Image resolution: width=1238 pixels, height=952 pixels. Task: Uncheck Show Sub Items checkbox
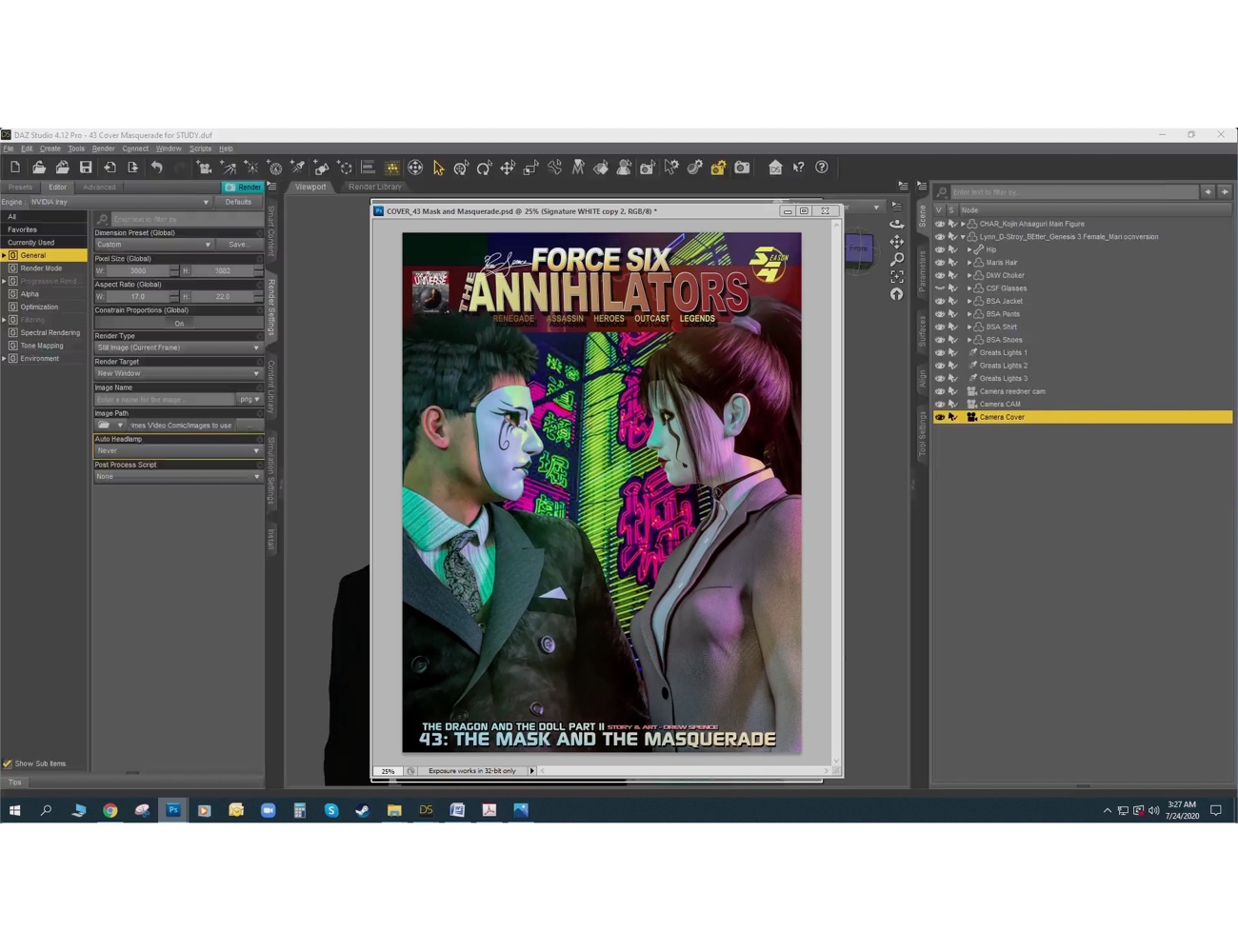coord(8,764)
